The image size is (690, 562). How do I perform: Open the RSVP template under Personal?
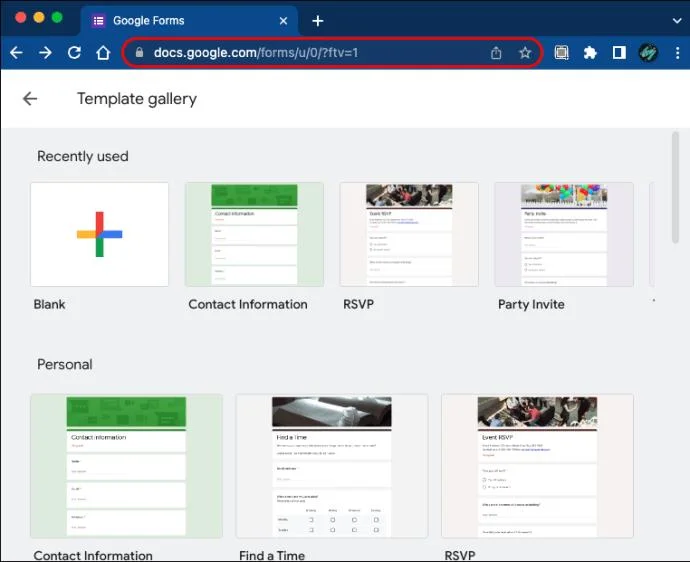click(537, 466)
